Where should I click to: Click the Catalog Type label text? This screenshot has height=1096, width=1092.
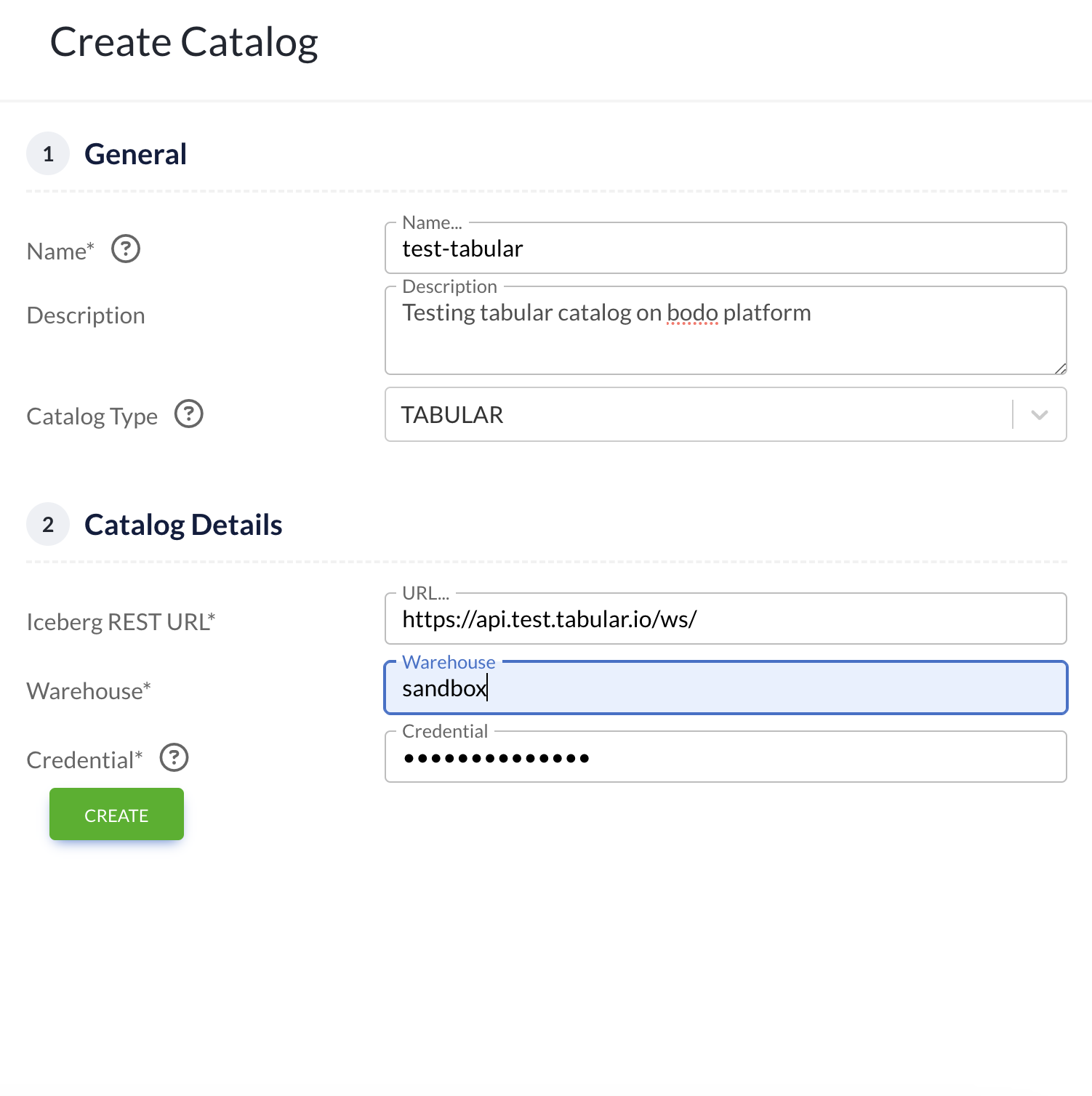92,416
